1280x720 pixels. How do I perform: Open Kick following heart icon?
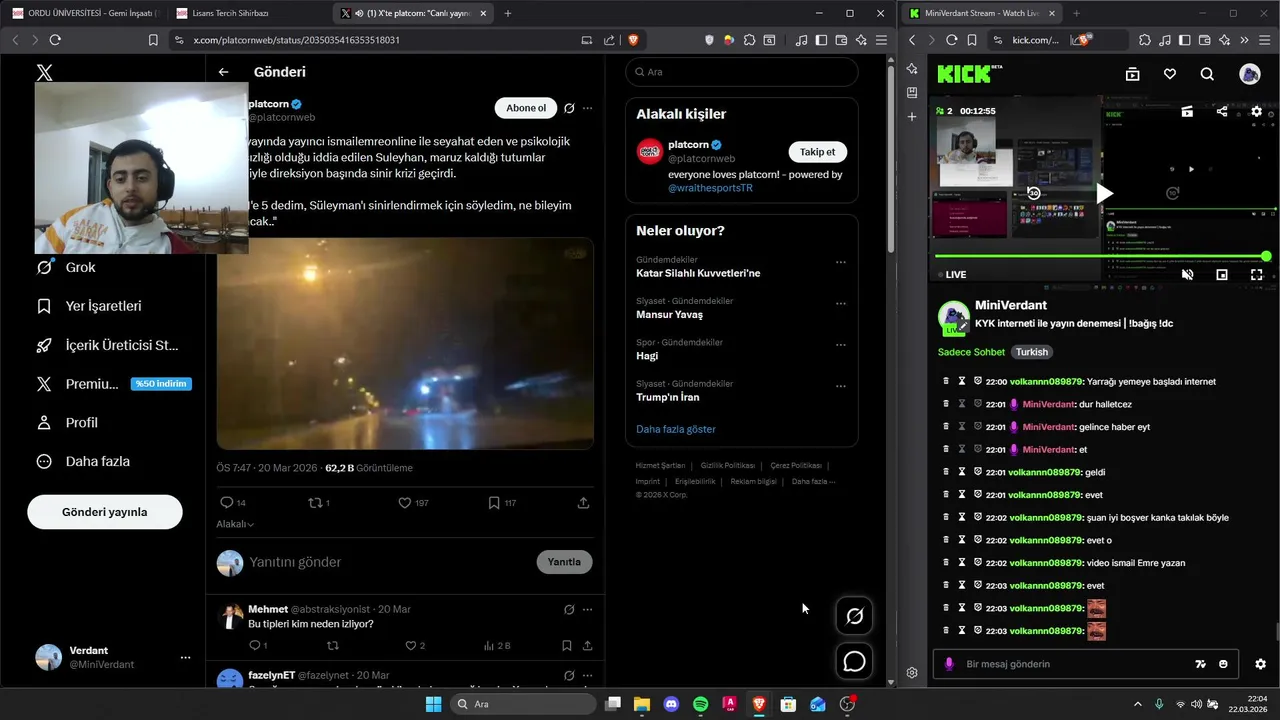pos(1170,74)
